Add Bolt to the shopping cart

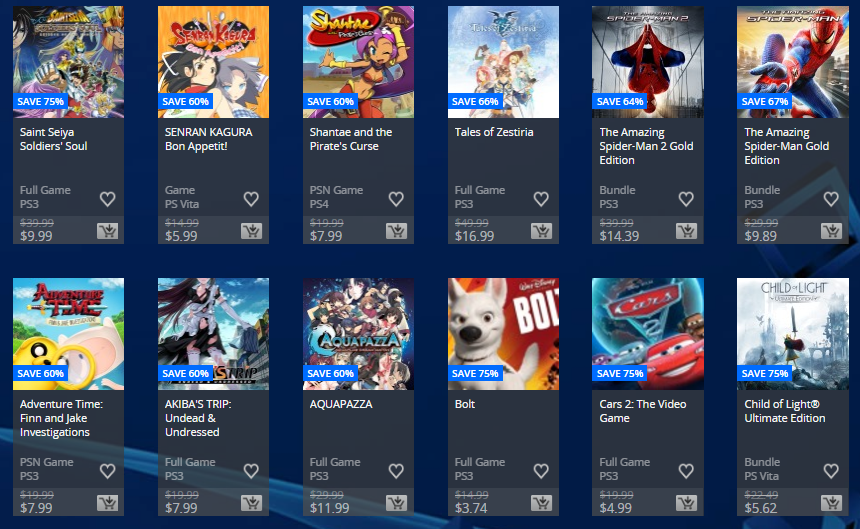click(x=541, y=503)
